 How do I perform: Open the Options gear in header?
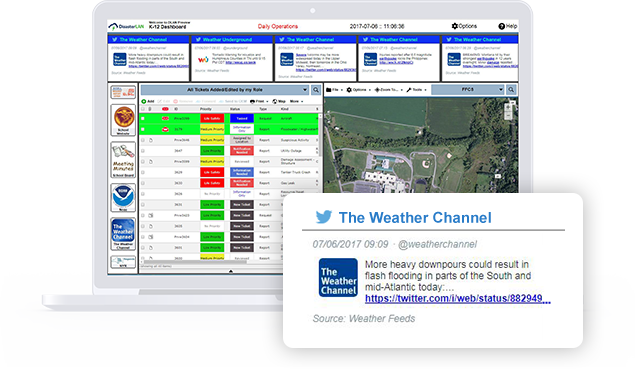(x=464, y=26)
